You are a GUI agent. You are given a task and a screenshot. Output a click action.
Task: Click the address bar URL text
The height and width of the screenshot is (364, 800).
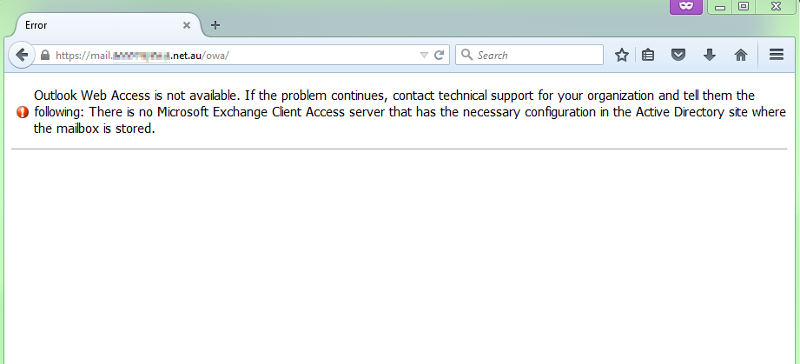pyautogui.click(x=142, y=55)
